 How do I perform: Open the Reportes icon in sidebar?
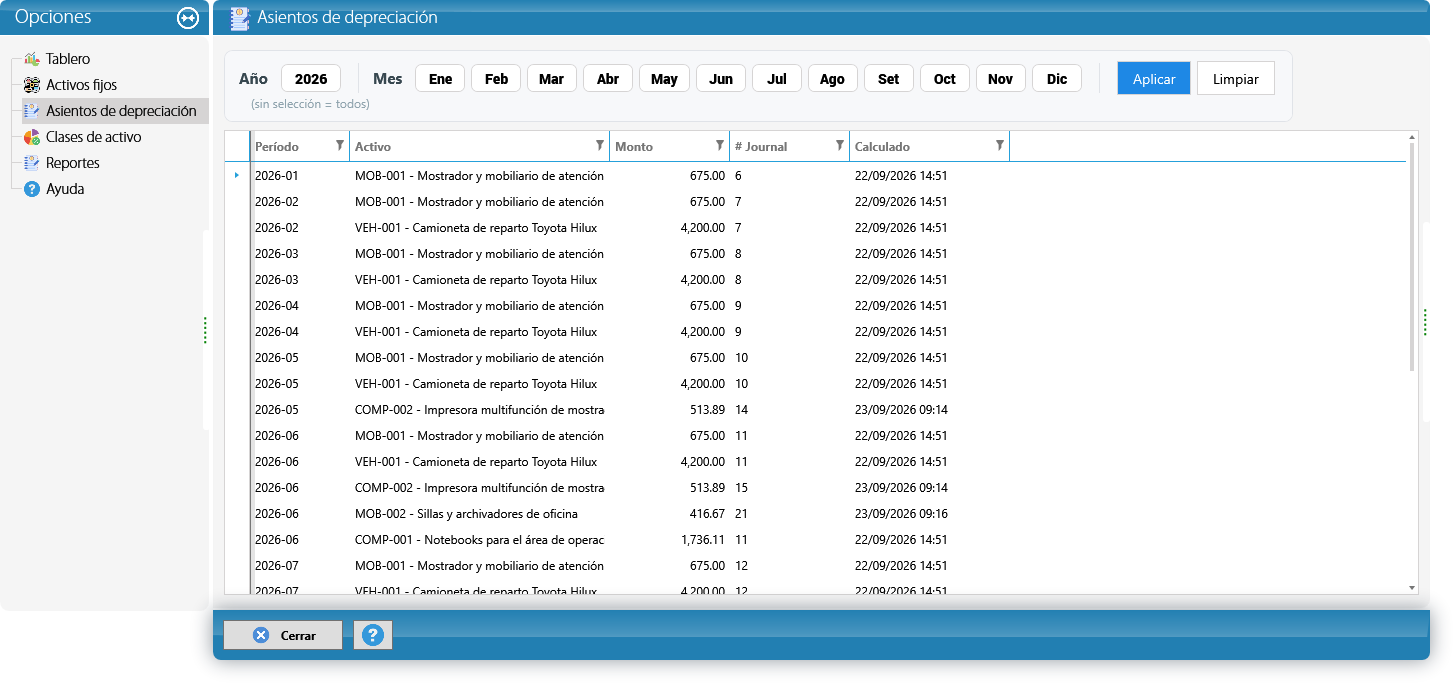click(31, 163)
